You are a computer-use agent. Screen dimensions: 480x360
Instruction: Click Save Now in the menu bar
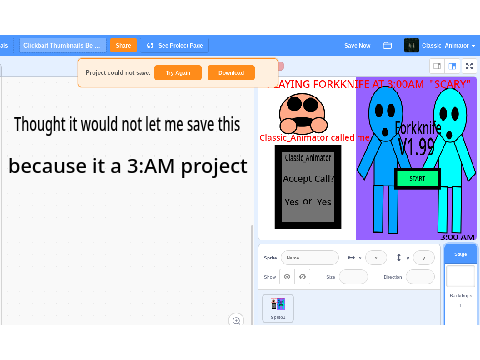(357, 45)
